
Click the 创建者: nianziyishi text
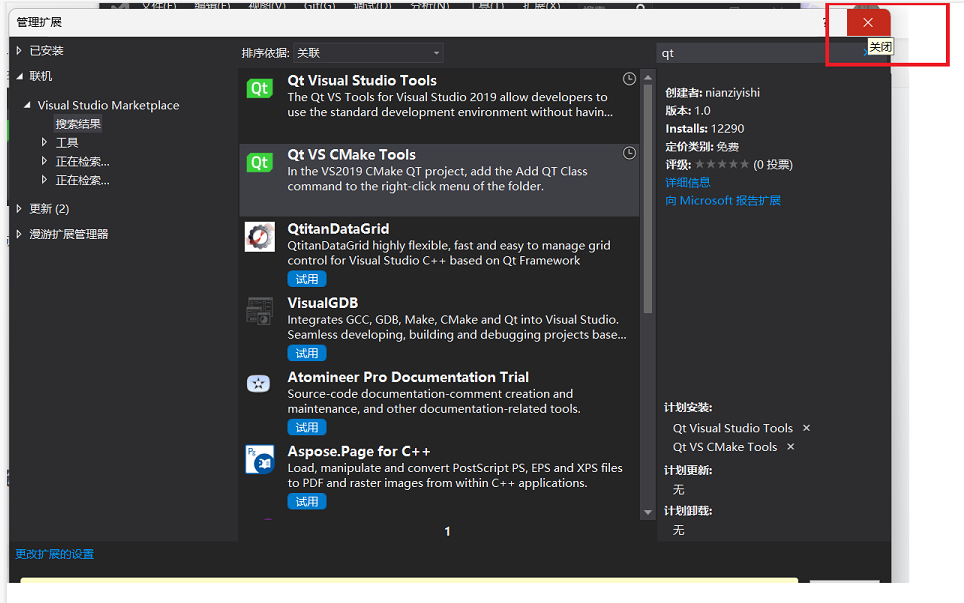pyautogui.click(x=713, y=93)
